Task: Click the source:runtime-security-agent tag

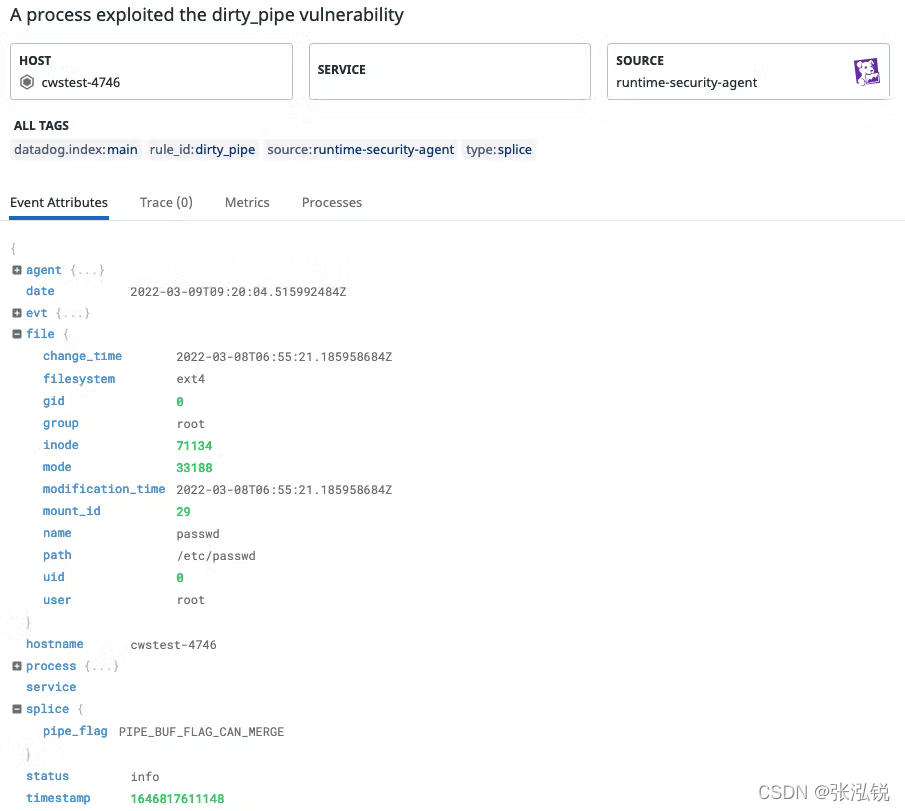Action: (360, 150)
